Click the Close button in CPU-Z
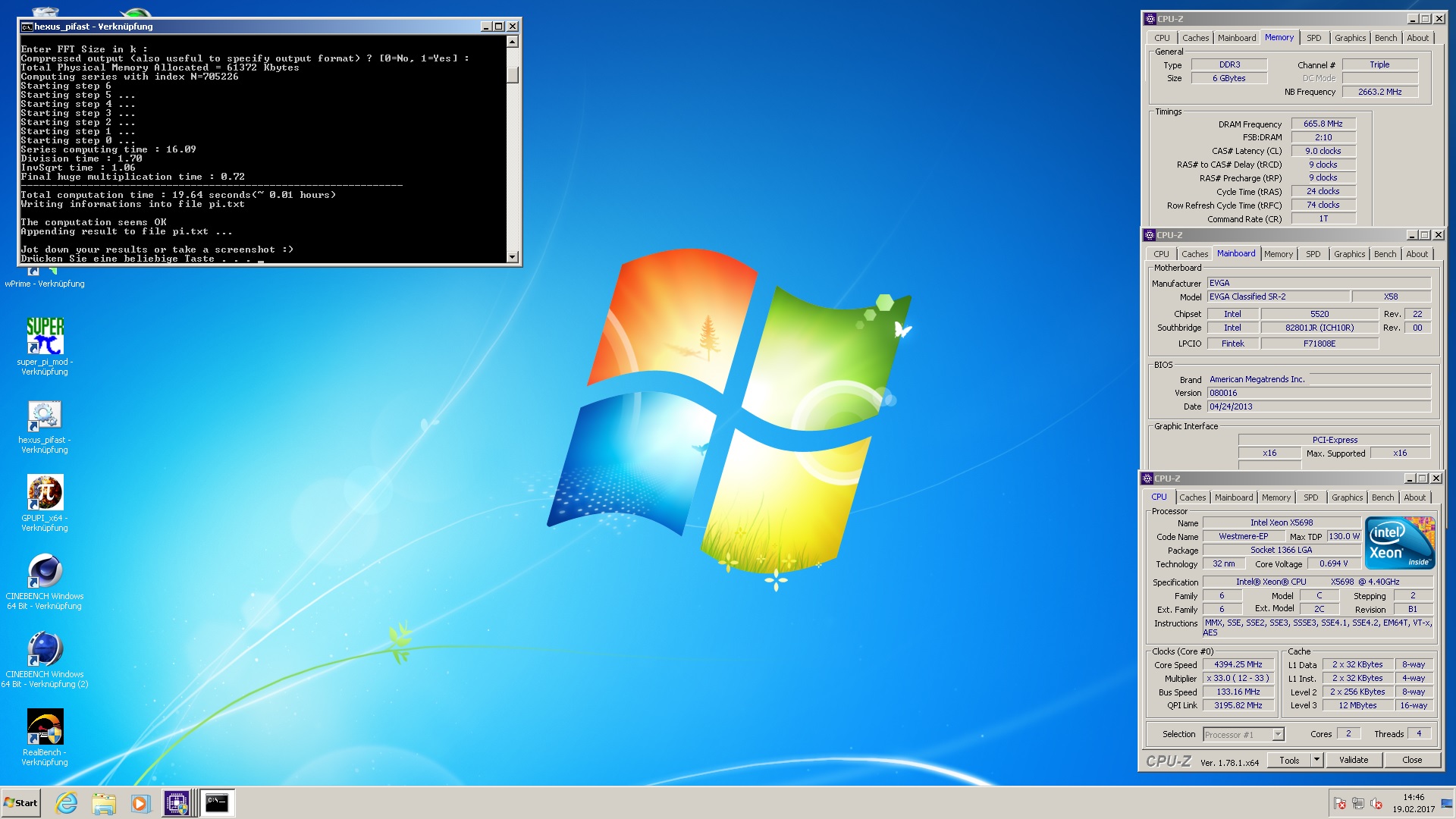 coord(1412,760)
